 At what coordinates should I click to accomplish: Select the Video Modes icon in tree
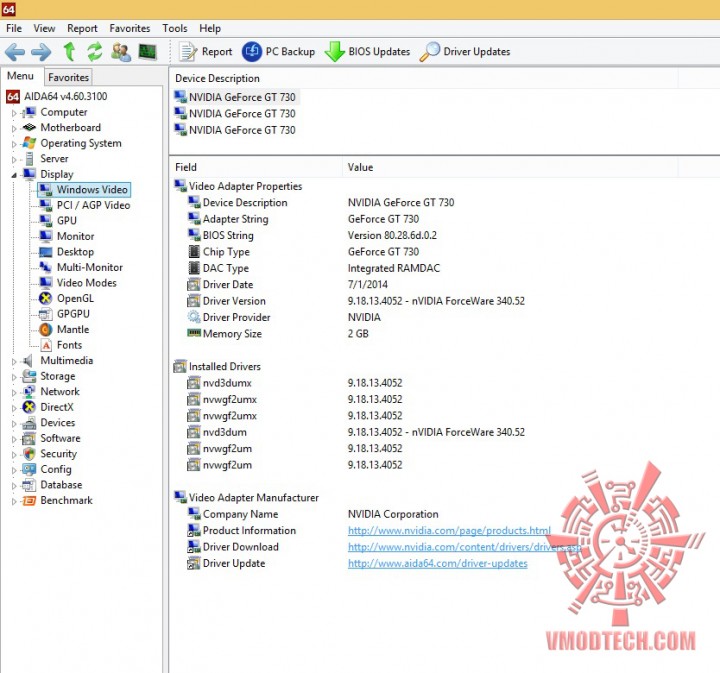45,283
